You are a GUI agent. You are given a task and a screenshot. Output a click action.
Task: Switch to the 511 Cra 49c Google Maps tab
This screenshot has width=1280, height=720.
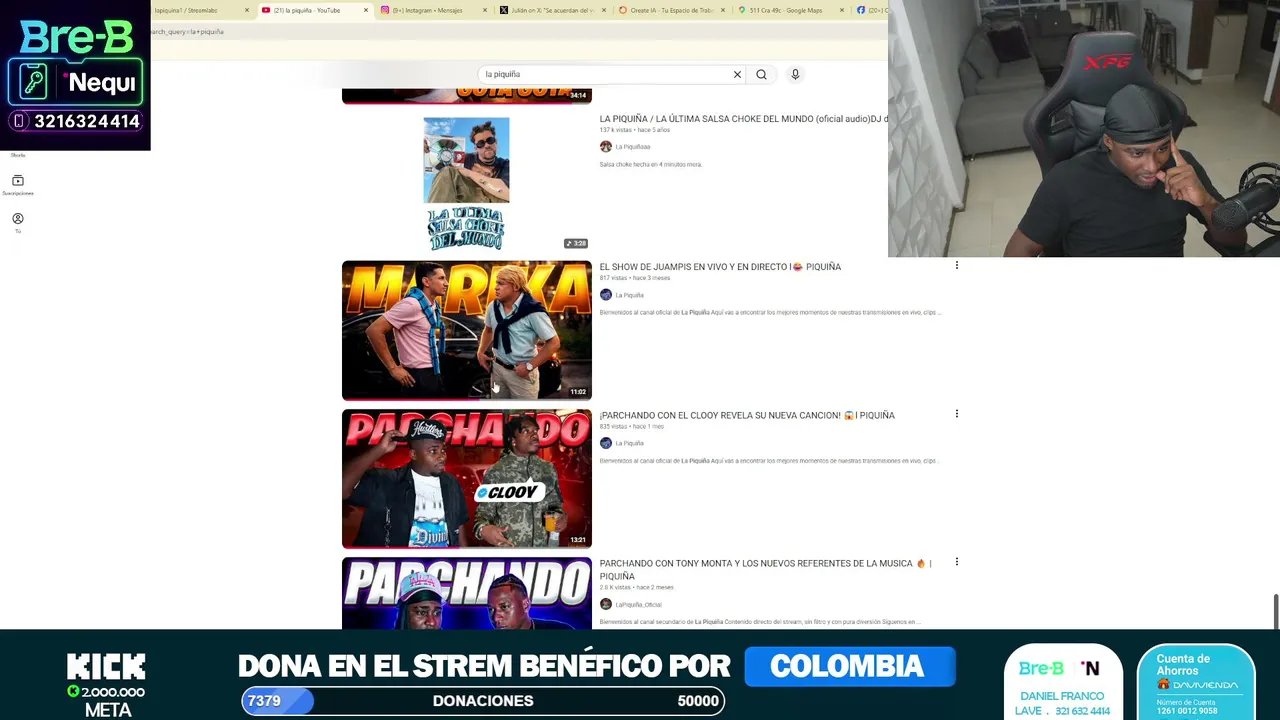coord(788,10)
